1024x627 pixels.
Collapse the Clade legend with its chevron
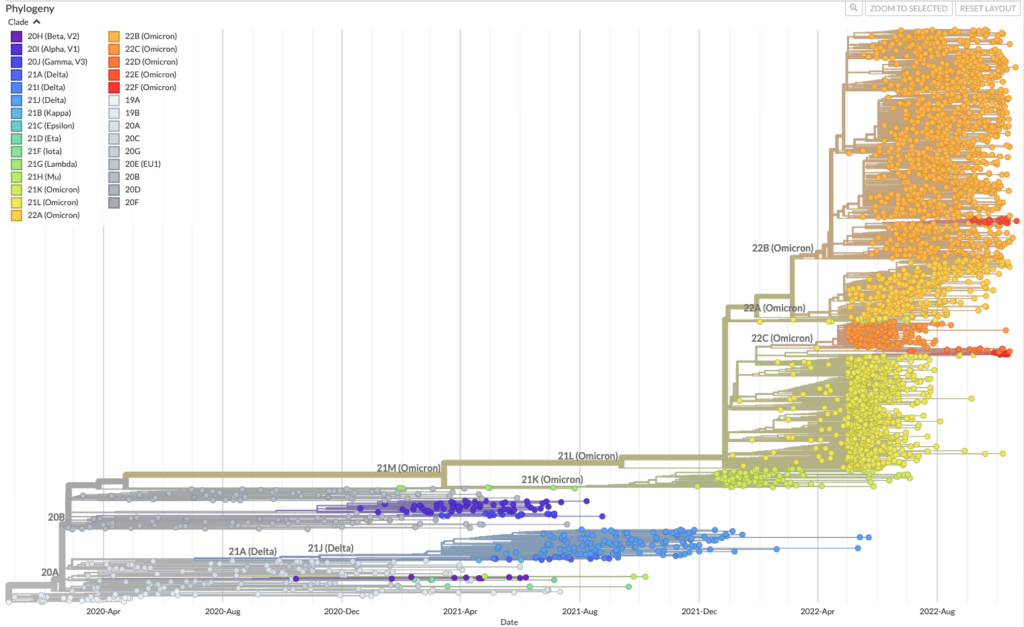pyautogui.click(x=36, y=21)
